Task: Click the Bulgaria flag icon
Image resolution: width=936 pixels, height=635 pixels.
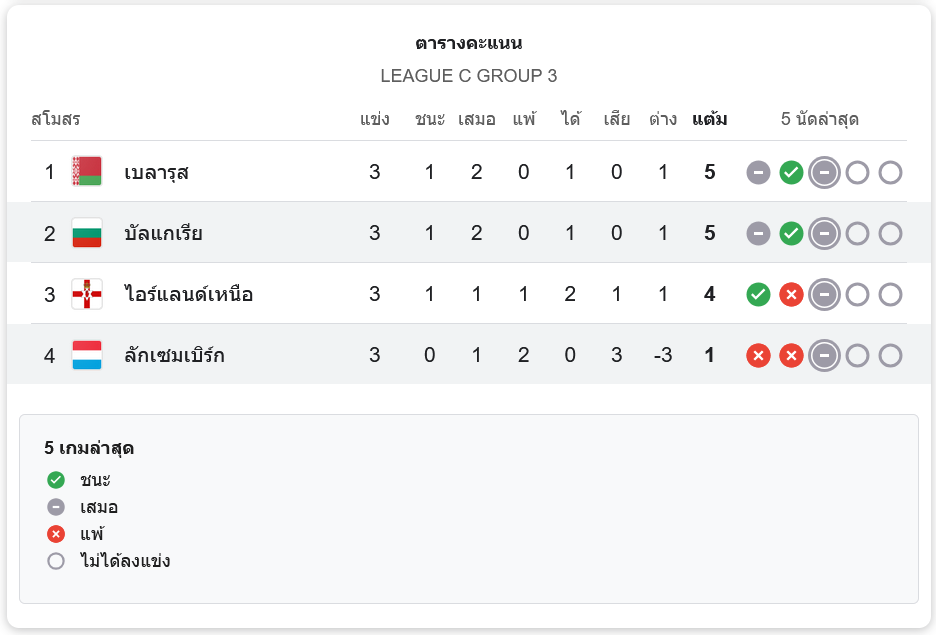Action: point(87,233)
